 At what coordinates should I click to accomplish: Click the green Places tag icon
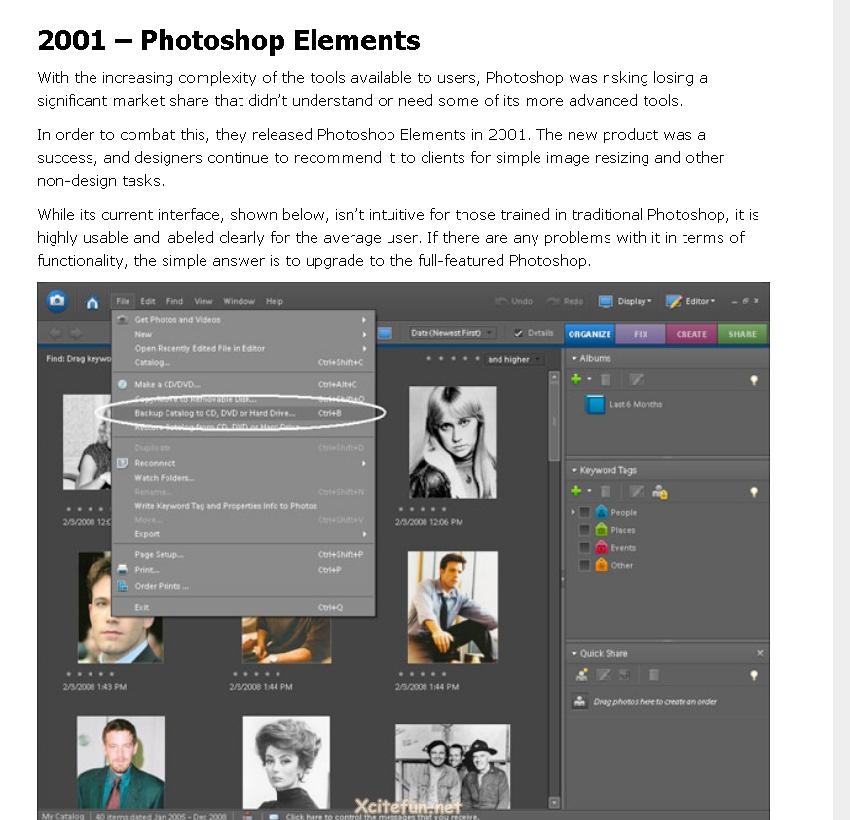coord(601,530)
